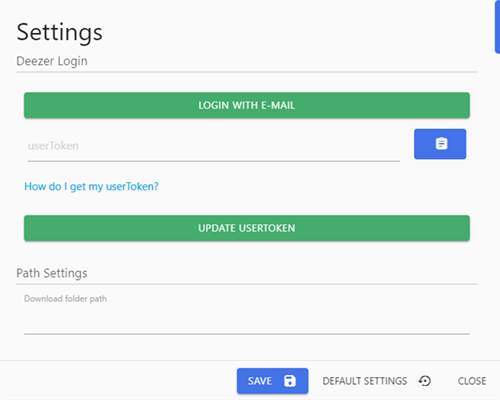Click the Update Usertoken button
500x400 pixels.
coord(247,228)
